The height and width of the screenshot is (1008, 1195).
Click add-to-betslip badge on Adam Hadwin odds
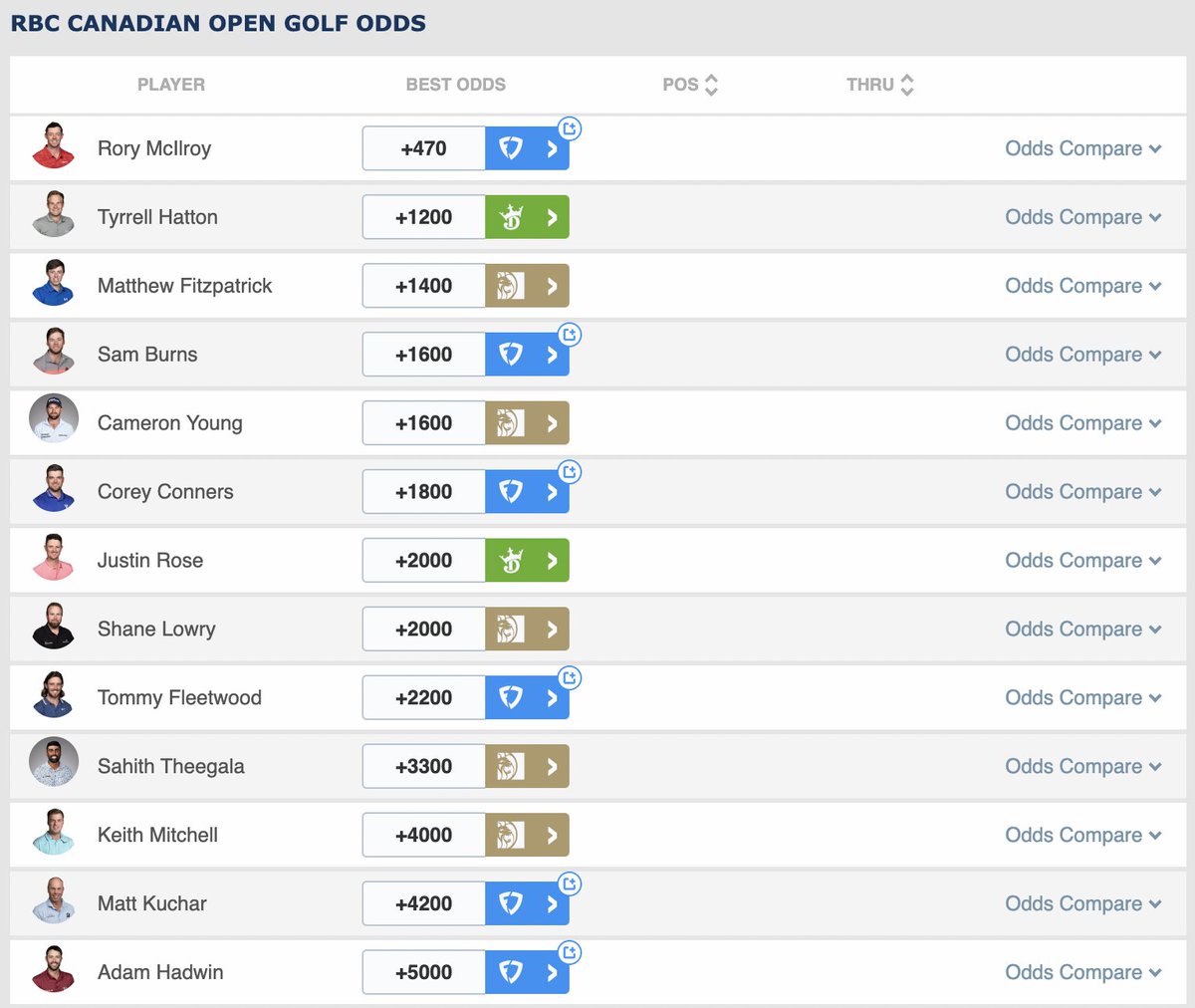point(570,953)
